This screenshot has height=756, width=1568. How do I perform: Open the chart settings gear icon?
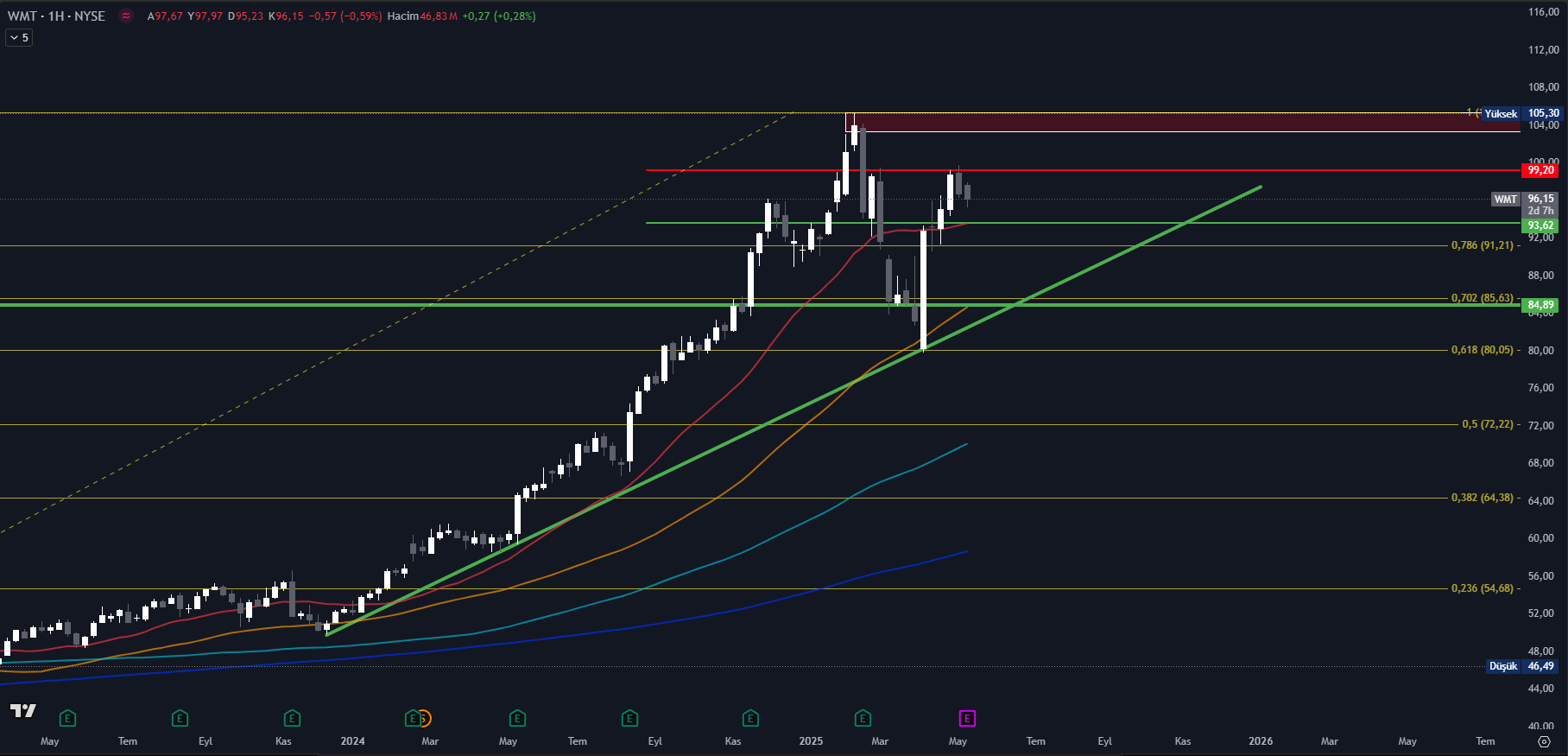click(1544, 741)
